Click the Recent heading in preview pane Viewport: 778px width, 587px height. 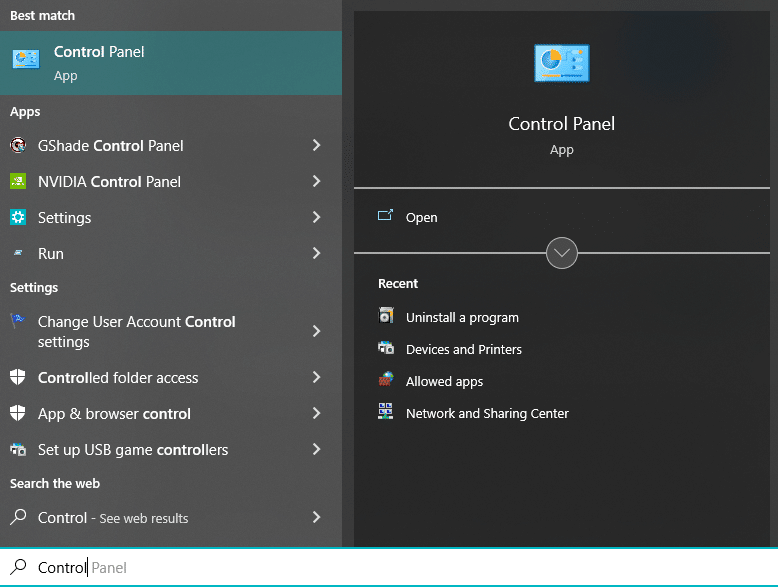tap(398, 283)
